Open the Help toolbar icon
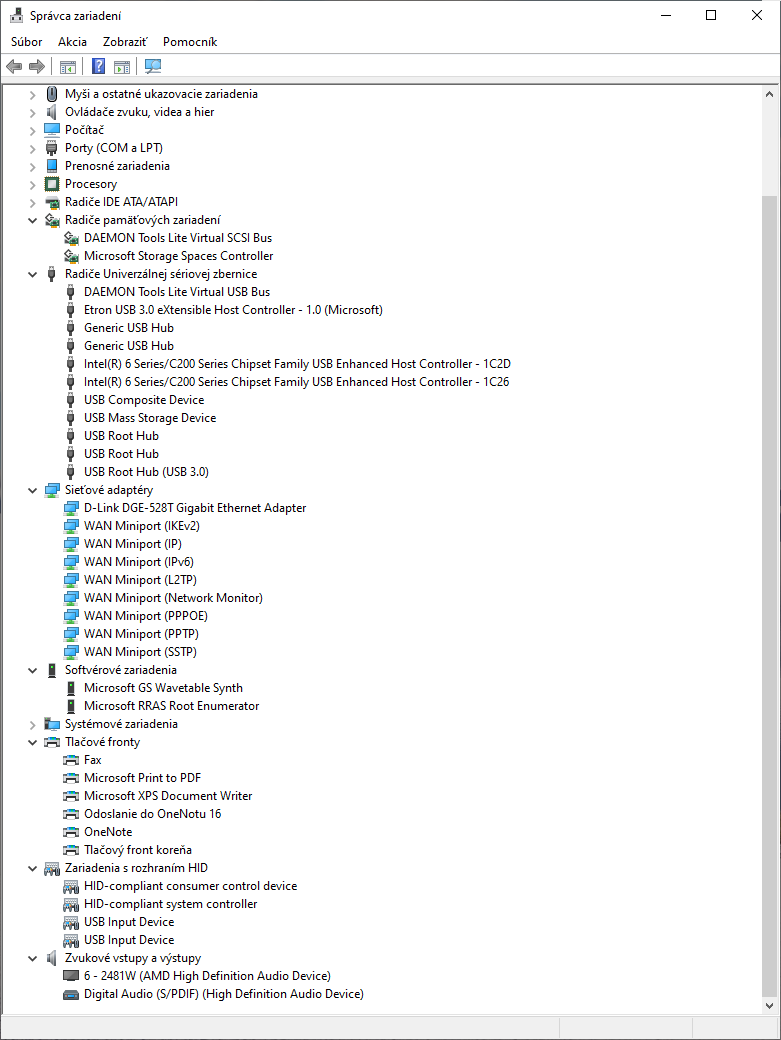The width and height of the screenshot is (781, 1040). tap(99, 66)
